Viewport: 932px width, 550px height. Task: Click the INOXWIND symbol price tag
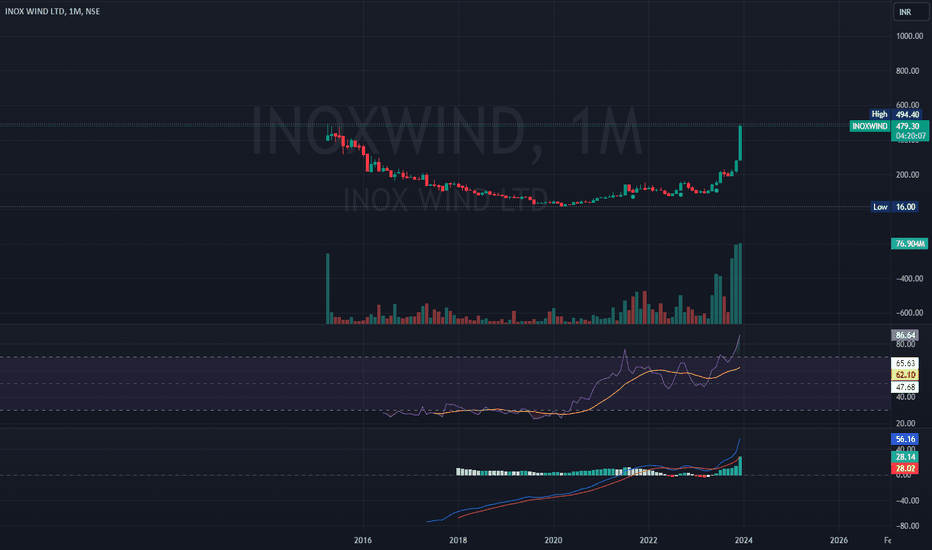click(x=870, y=126)
